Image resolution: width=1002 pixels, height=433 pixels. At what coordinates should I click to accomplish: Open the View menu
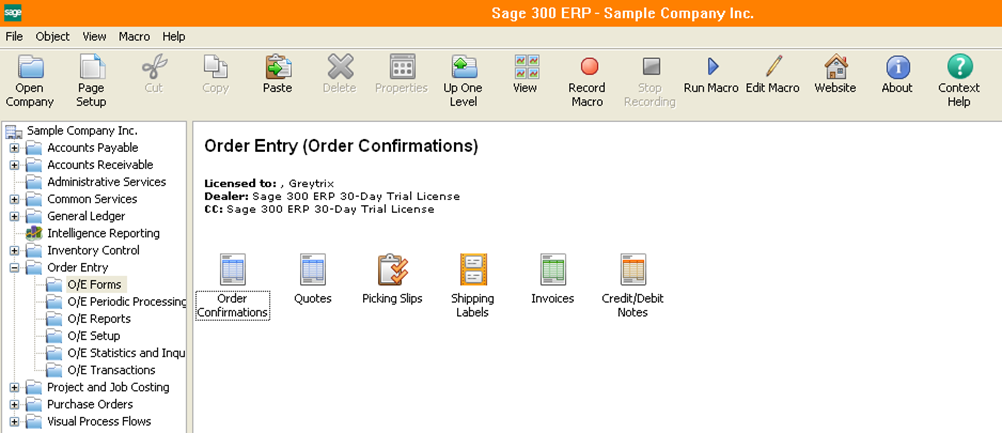pyautogui.click(x=95, y=36)
